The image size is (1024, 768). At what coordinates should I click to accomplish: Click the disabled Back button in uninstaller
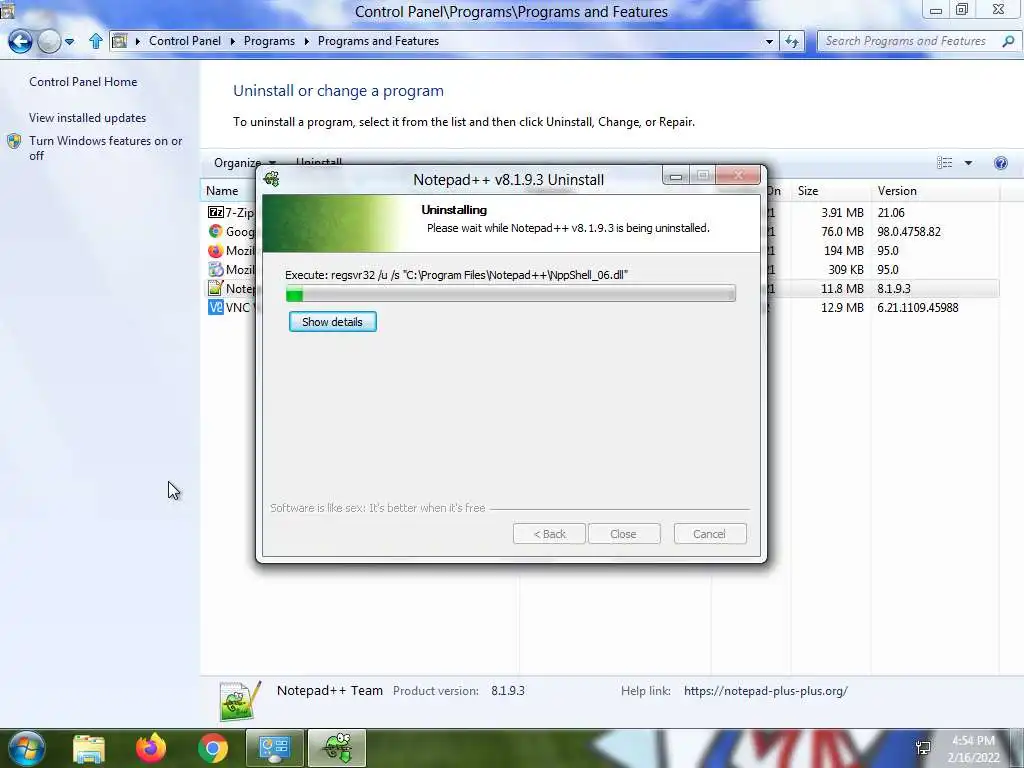(x=549, y=534)
